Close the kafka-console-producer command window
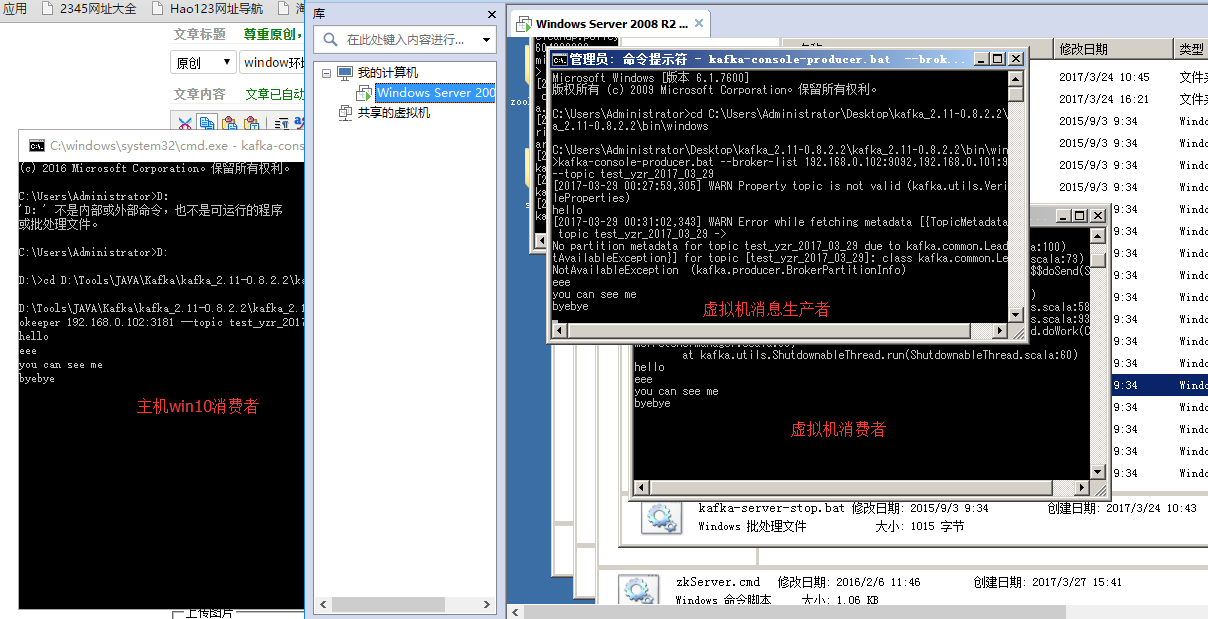Screen dimensions: 1208x619 coord(1016,60)
